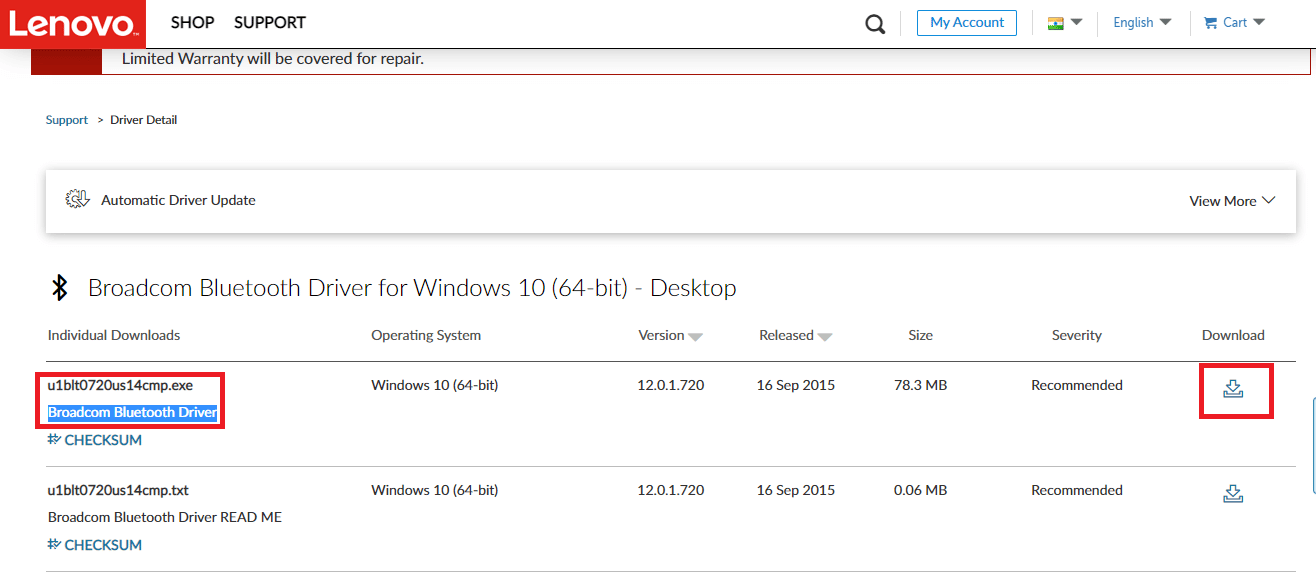The width and height of the screenshot is (1316, 573).
Task: Click Individual Downloads column header
Action: pyautogui.click(x=114, y=335)
